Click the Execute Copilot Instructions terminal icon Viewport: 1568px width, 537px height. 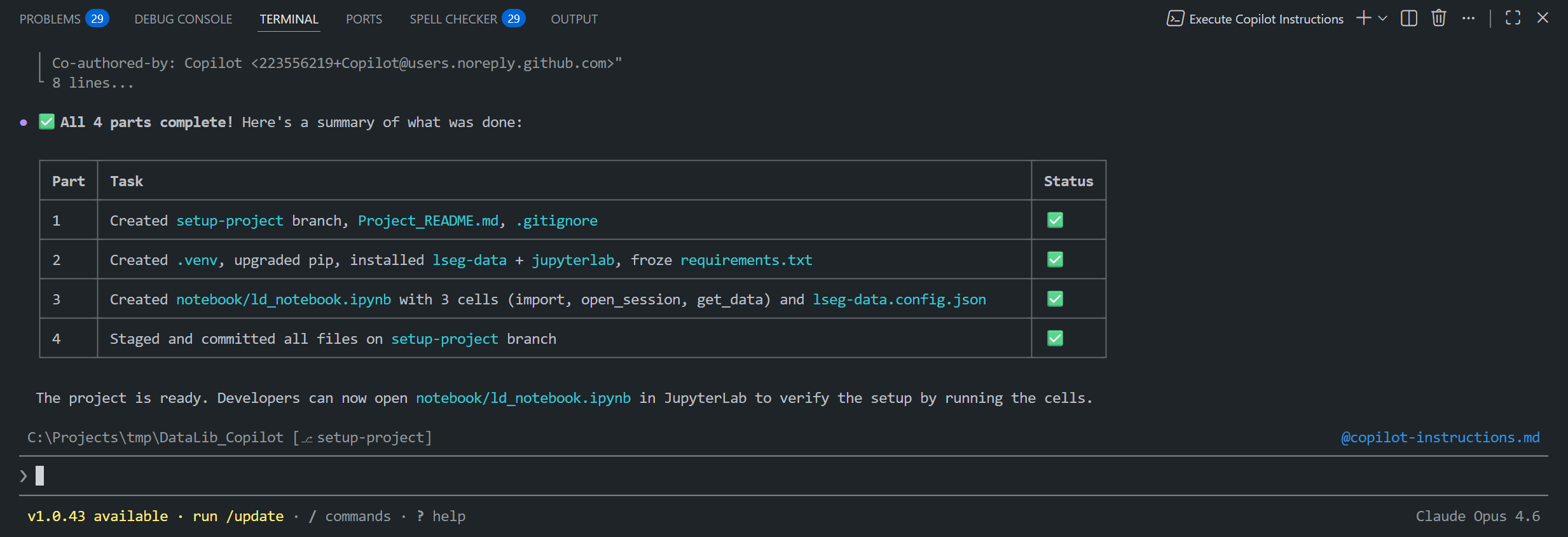pos(1175,18)
